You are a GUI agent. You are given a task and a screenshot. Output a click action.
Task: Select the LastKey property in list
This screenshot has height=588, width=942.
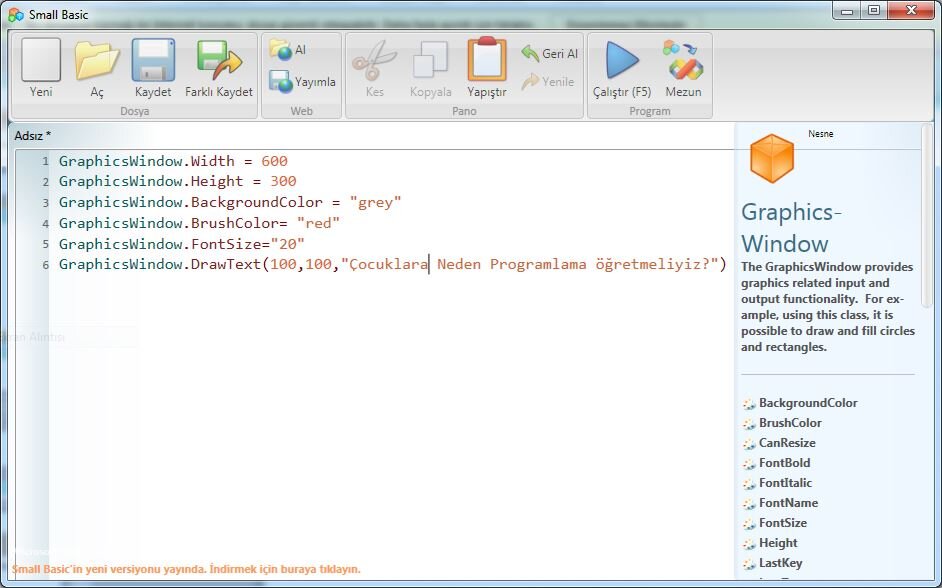[x=780, y=563]
